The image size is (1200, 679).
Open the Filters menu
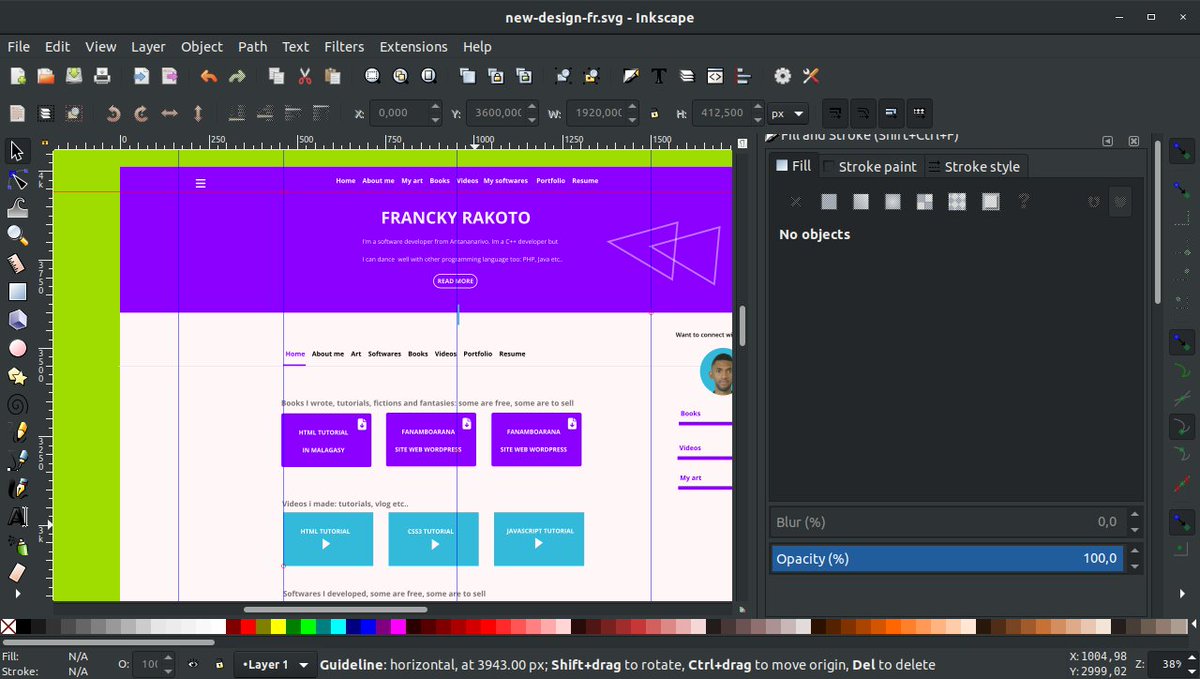[x=344, y=46]
